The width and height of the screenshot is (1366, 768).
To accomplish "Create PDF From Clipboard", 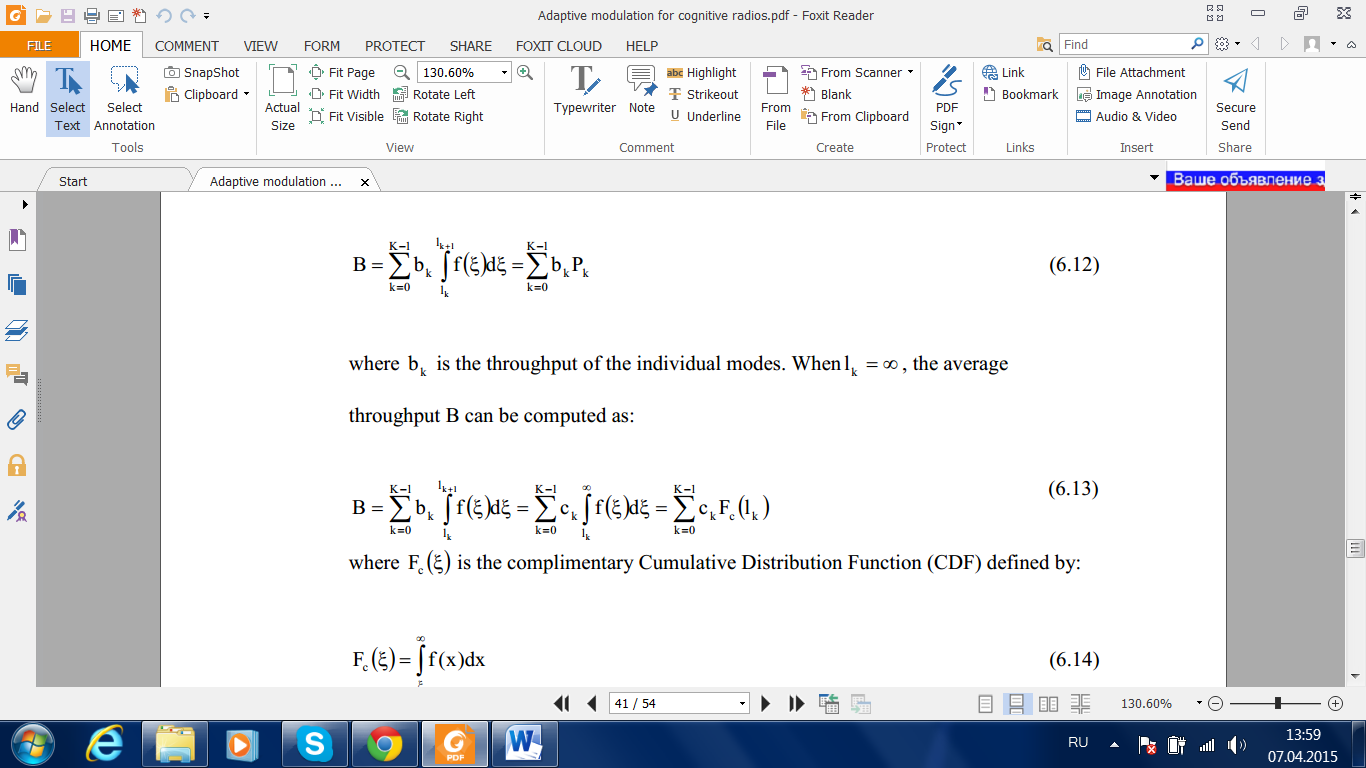I will coord(855,116).
